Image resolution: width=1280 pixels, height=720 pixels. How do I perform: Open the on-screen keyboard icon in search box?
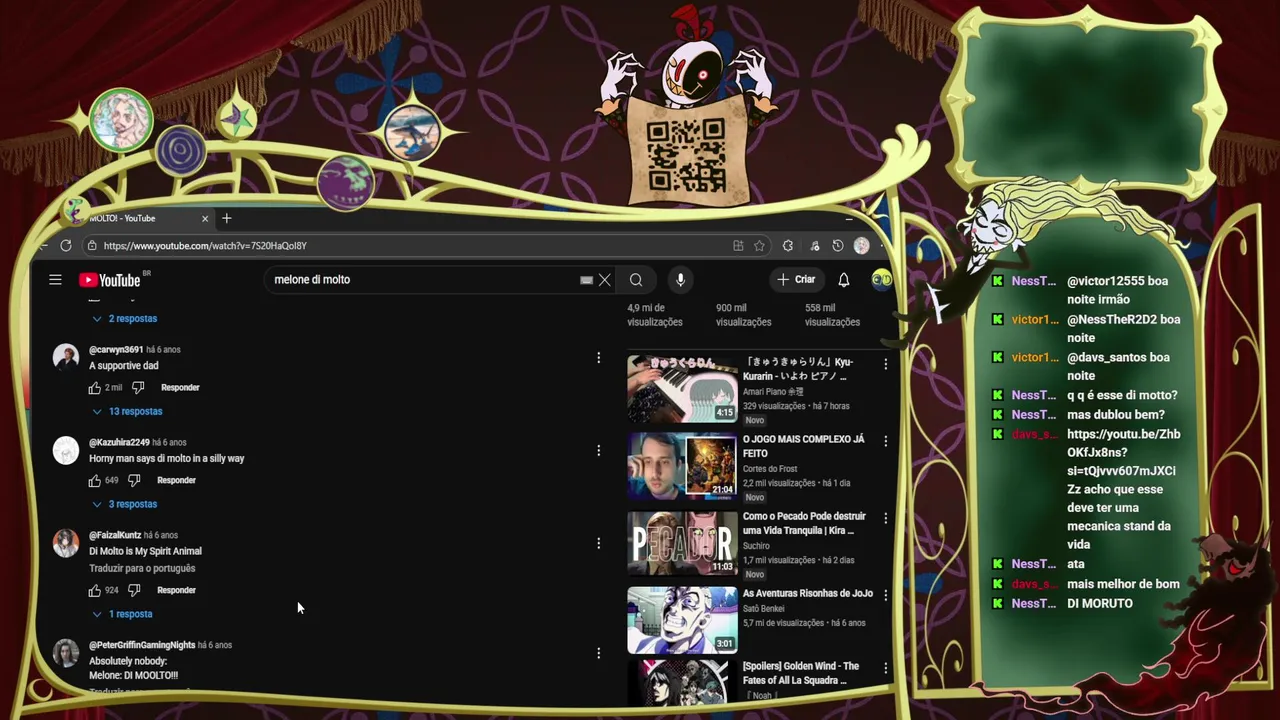pos(586,280)
